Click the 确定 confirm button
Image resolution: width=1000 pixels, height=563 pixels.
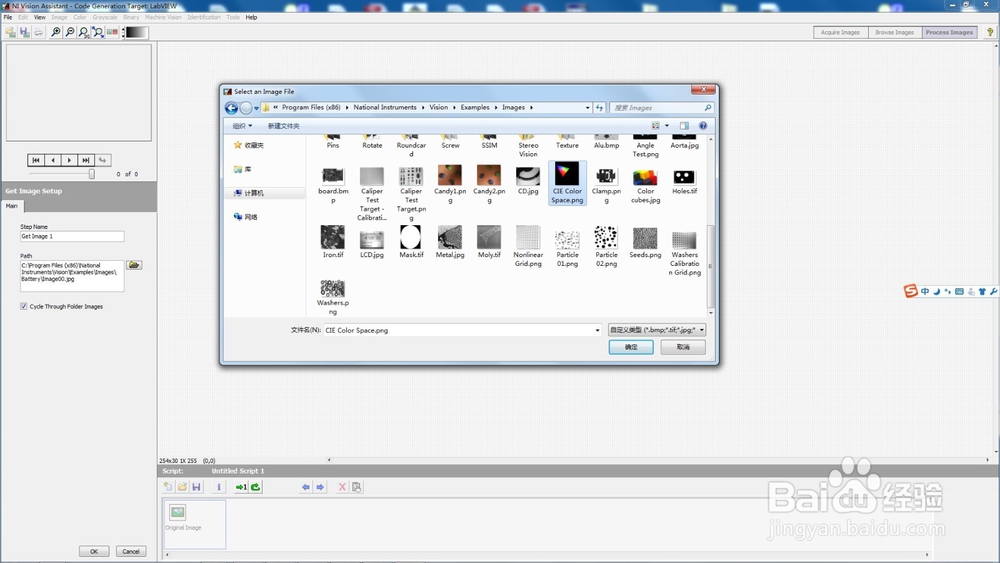(631, 347)
